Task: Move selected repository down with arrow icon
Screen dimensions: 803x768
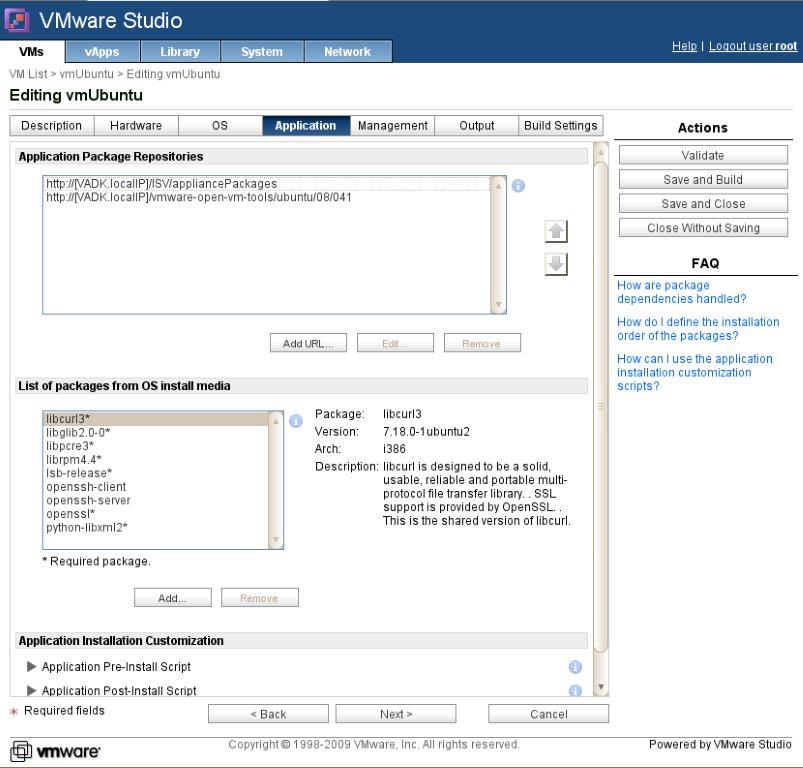Action: point(556,264)
